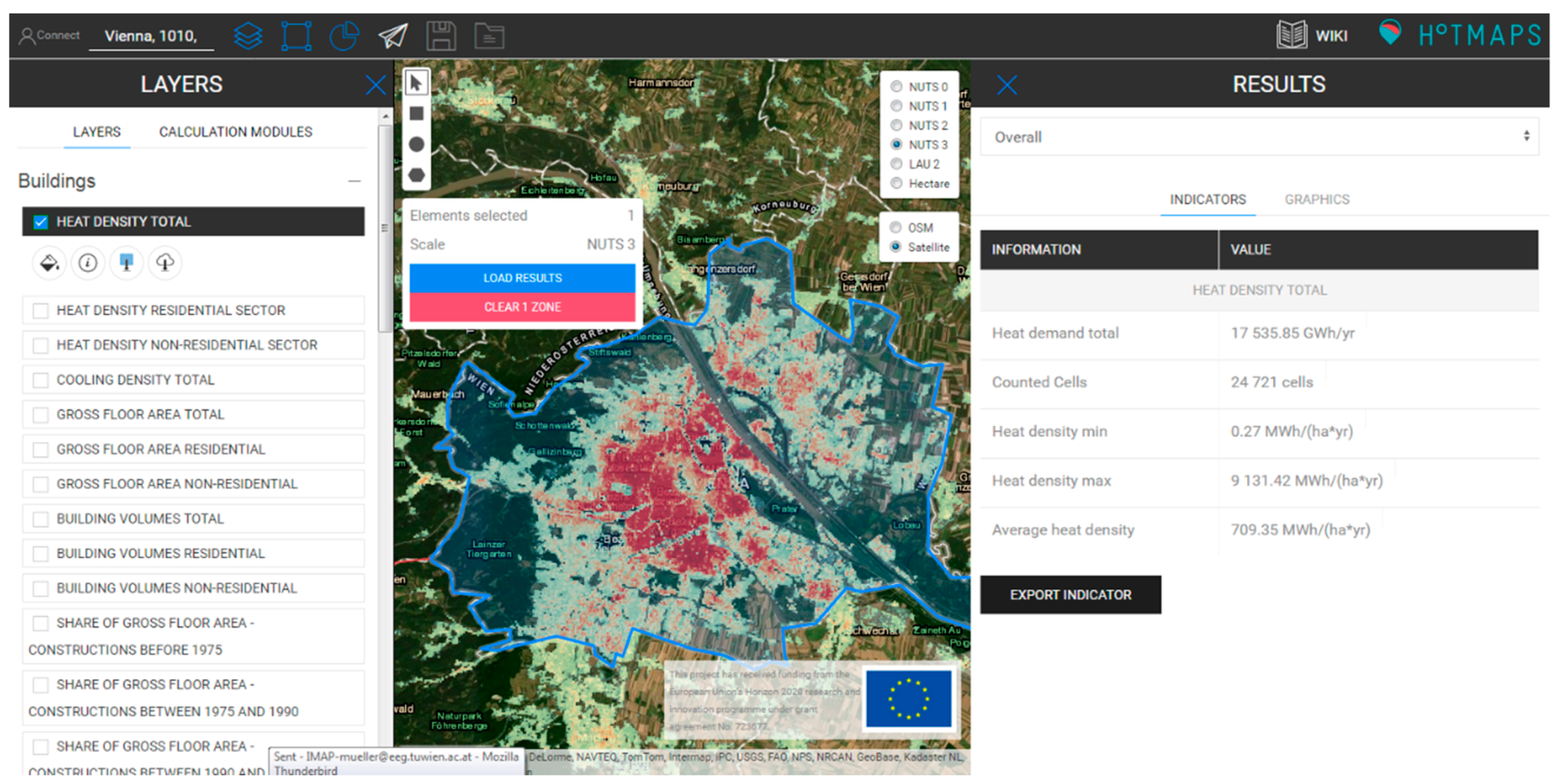Click the paint bucket symbology icon

point(49,263)
